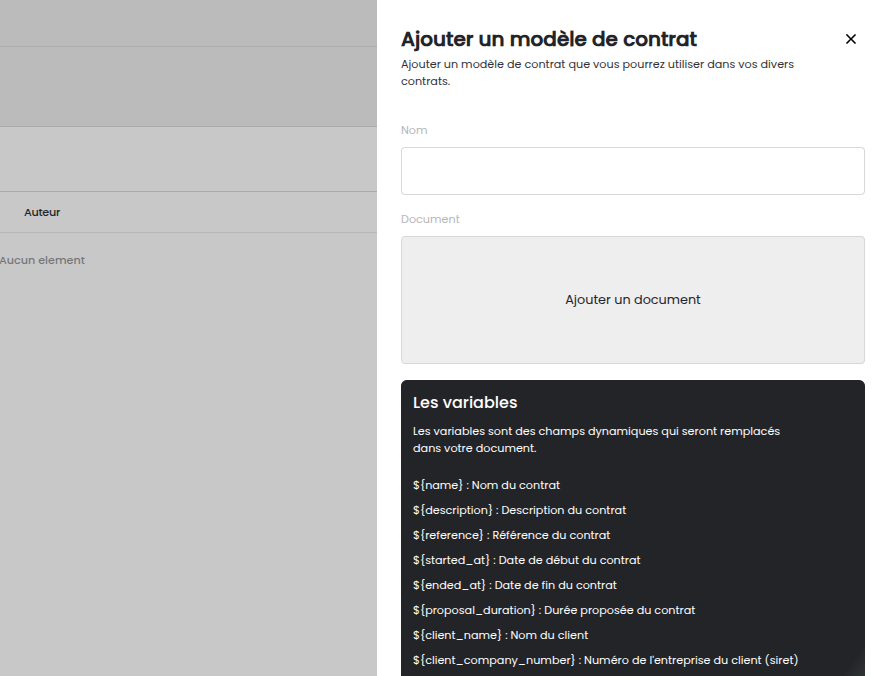The image size is (889, 676).
Task: Click the Ajouter un document upload area
Action: pyautogui.click(x=632, y=299)
